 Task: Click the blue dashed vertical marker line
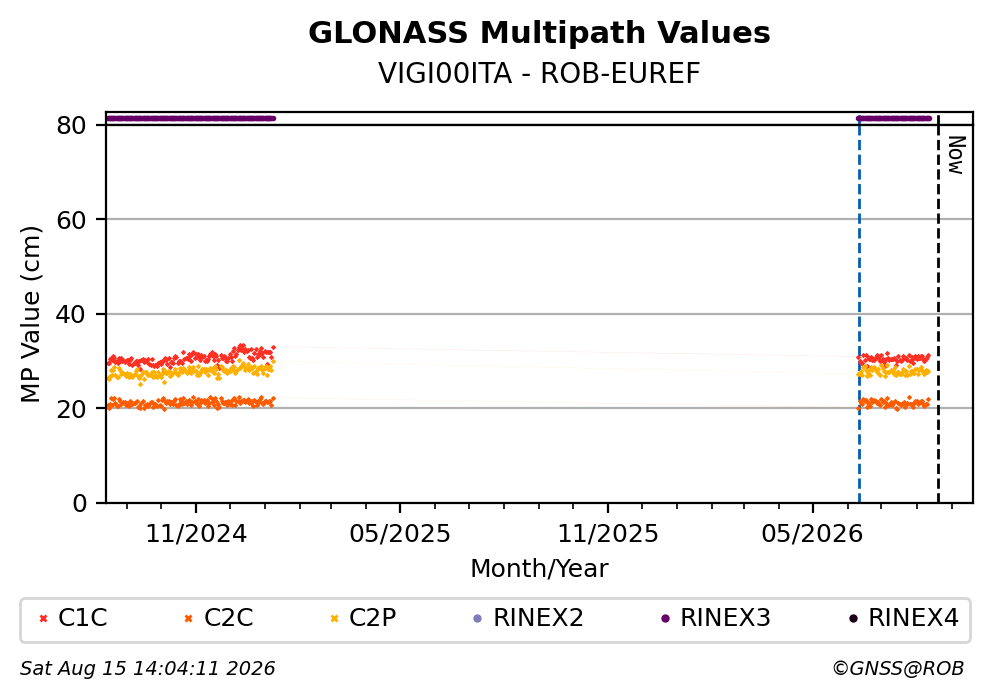pyautogui.click(x=859, y=310)
